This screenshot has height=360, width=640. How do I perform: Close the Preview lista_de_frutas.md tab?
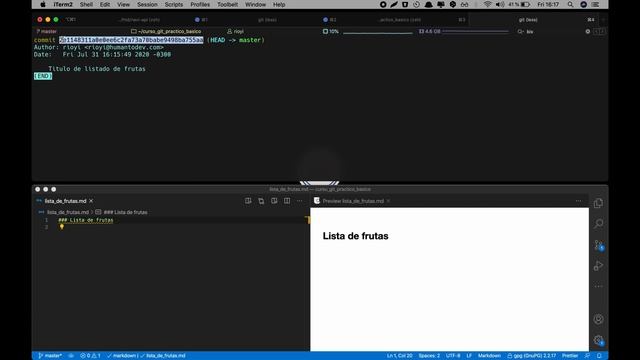pyautogui.click(x=388, y=201)
